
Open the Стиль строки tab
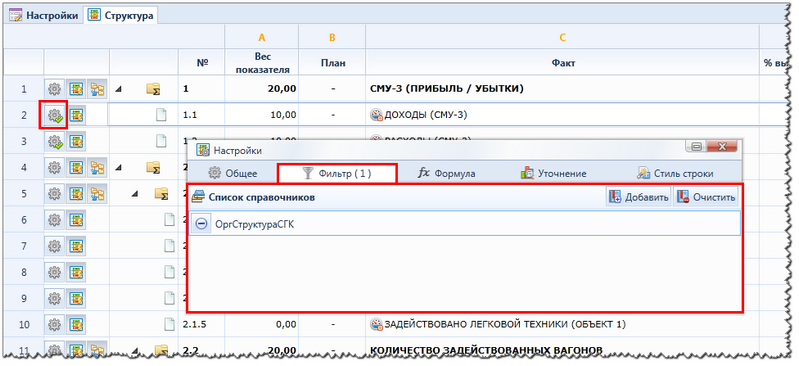tap(675, 173)
